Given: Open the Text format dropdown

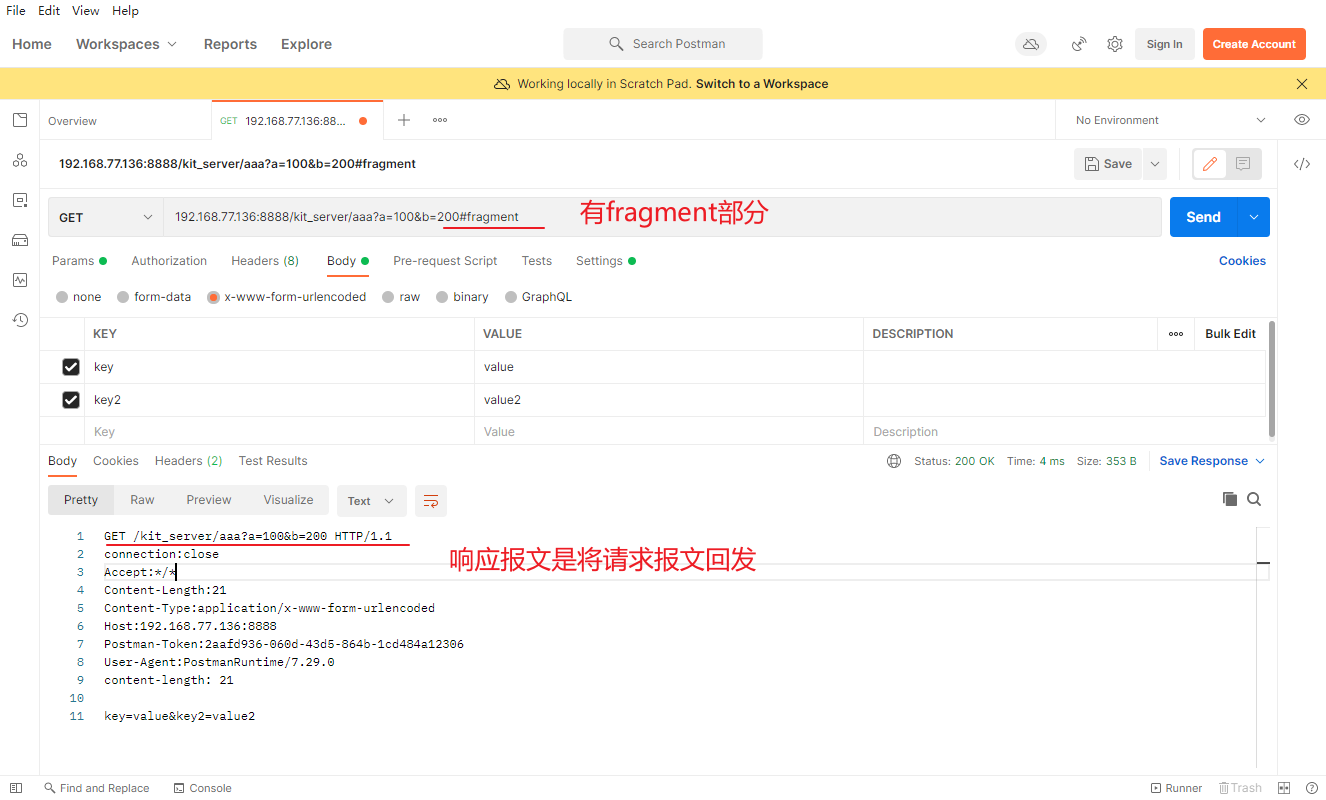Looking at the screenshot, I should click(x=371, y=501).
